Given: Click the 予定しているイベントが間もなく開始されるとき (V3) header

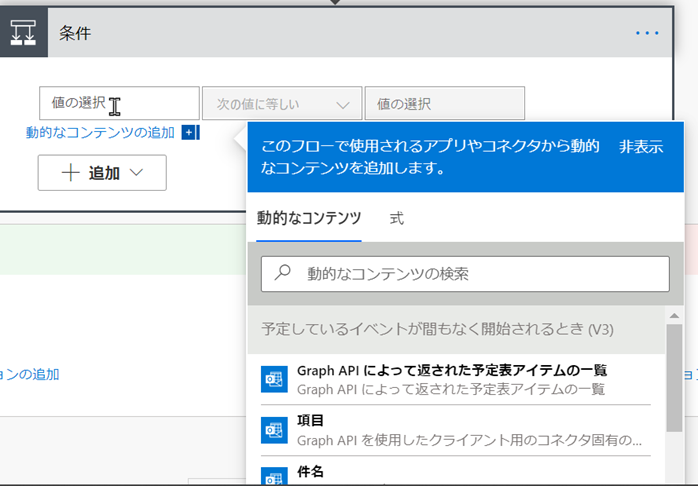Looking at the screenshot, I should click(456, 329).
